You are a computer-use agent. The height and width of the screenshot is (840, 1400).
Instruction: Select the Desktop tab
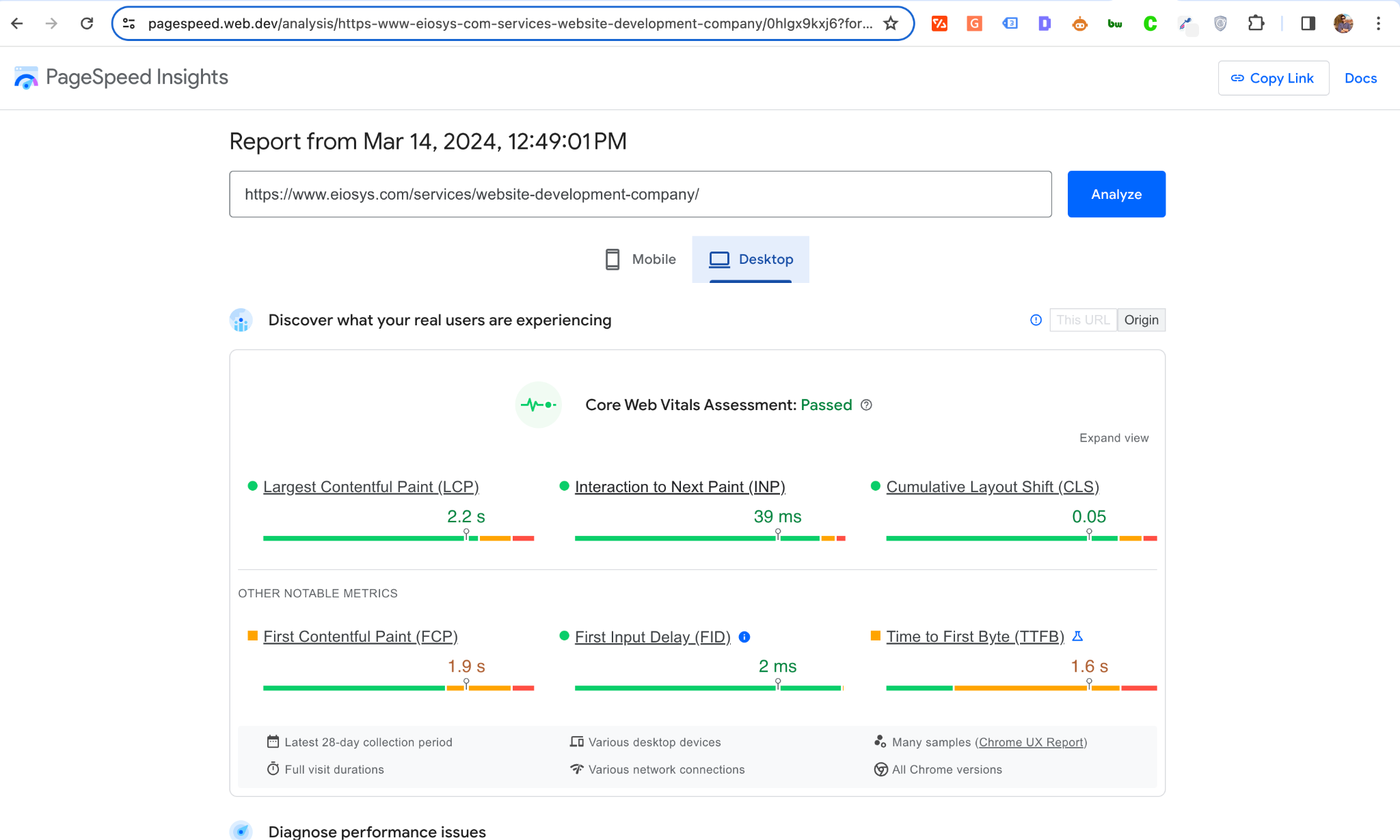[751, 260]
